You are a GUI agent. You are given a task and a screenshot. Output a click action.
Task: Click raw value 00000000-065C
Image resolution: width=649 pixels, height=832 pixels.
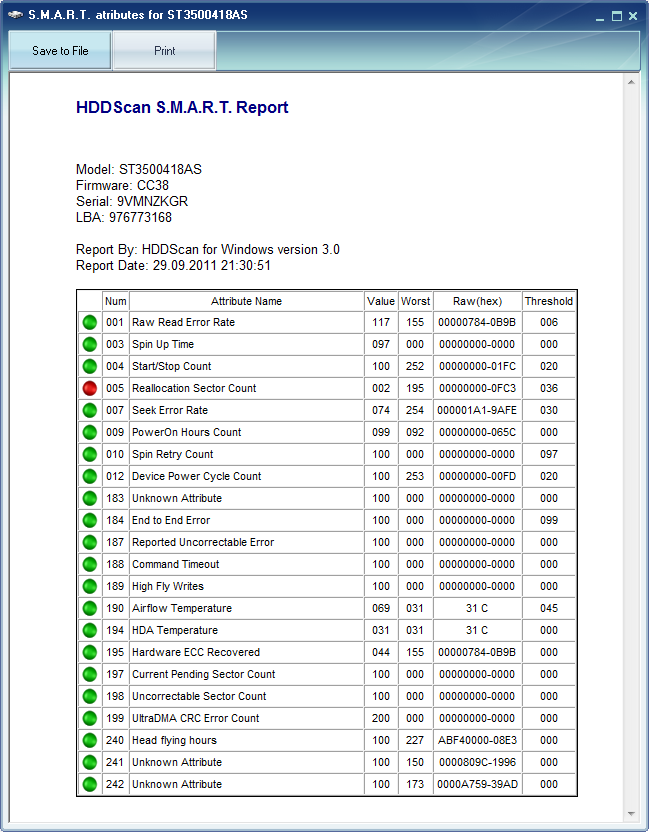[477, 432]
